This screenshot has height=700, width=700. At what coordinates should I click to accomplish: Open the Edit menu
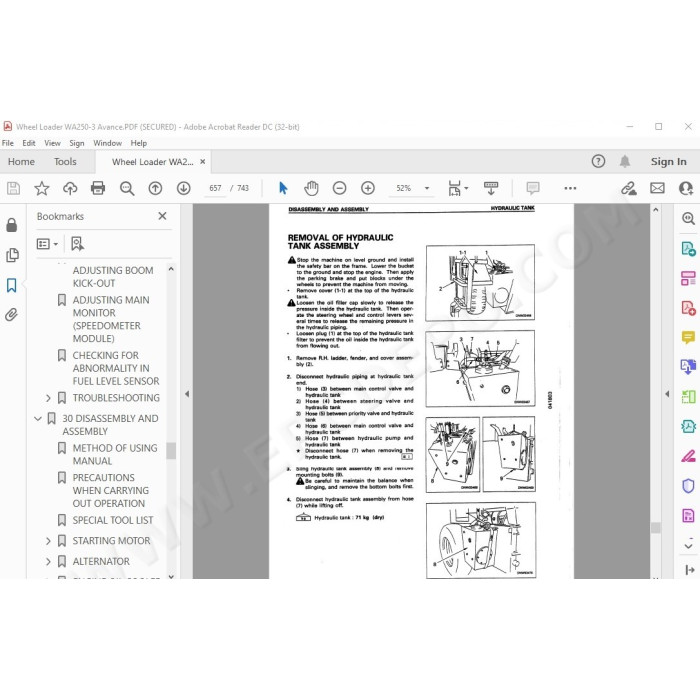pos(29,143)
